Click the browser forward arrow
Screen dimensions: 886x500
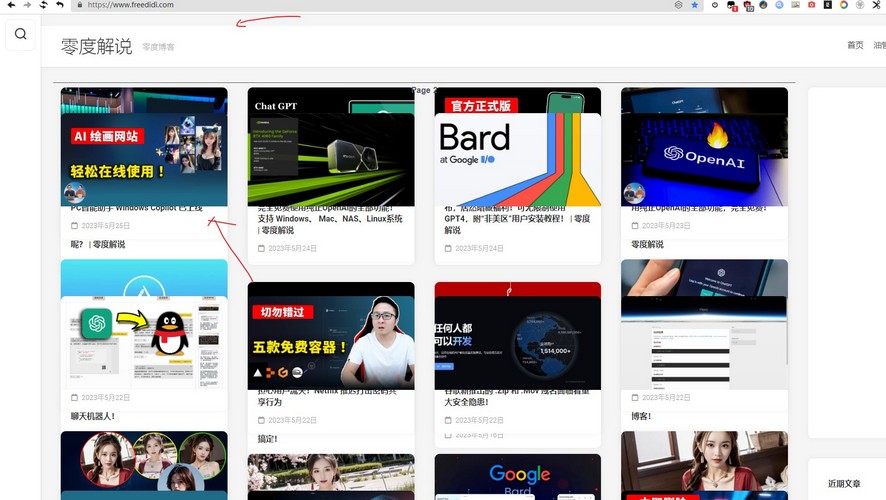pyautogui.click(x=27, y=5)
